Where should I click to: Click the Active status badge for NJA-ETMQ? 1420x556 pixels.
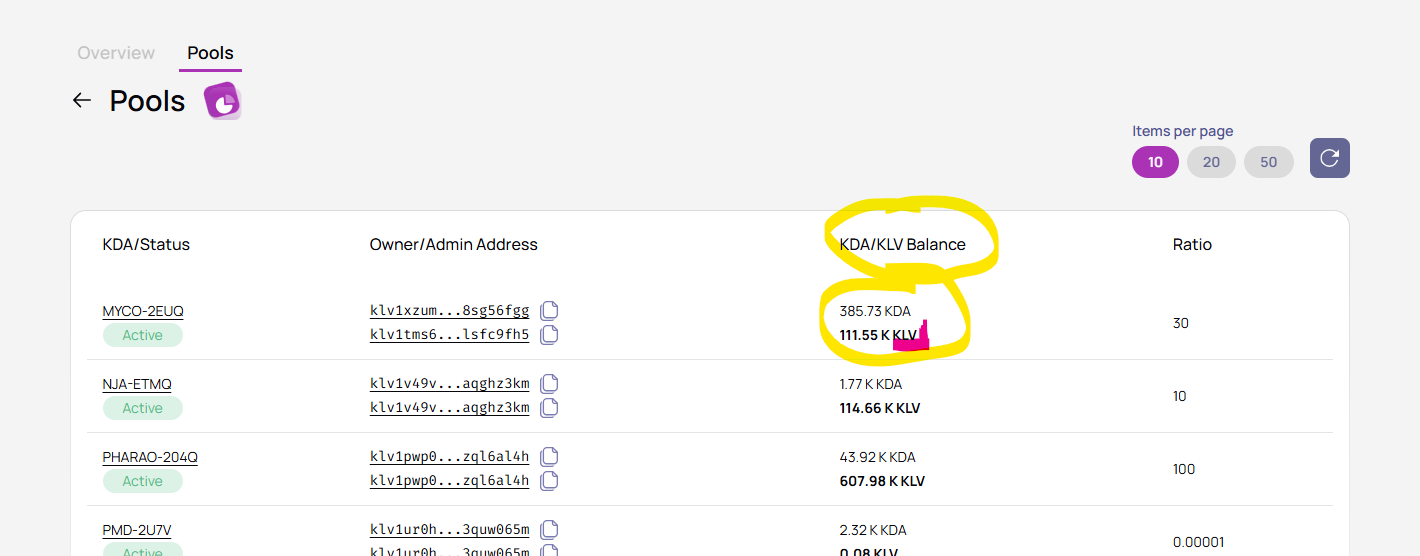pos(142,408)
